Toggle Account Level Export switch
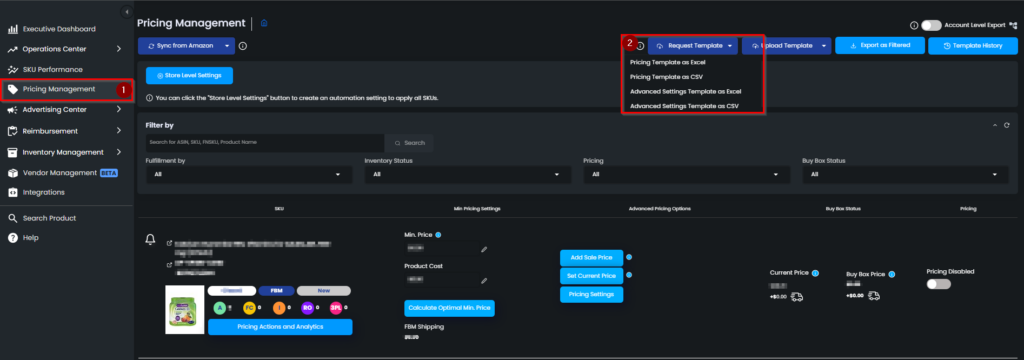1024x360 pixels. [x=931, y=25]
